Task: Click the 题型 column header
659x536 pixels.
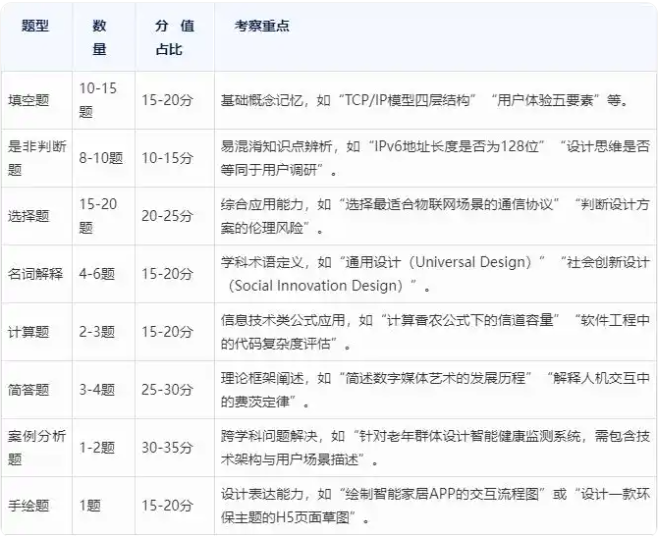Action: 36,26
